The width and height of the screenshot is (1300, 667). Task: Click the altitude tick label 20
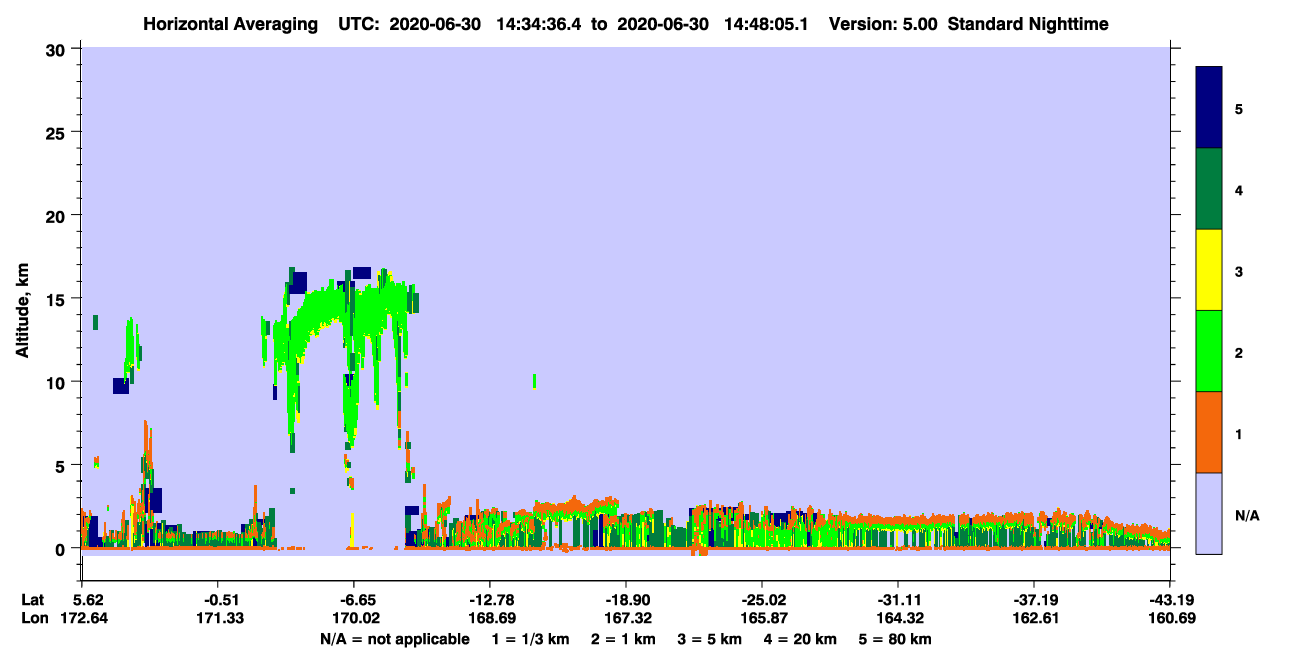[x=57, y=215]
